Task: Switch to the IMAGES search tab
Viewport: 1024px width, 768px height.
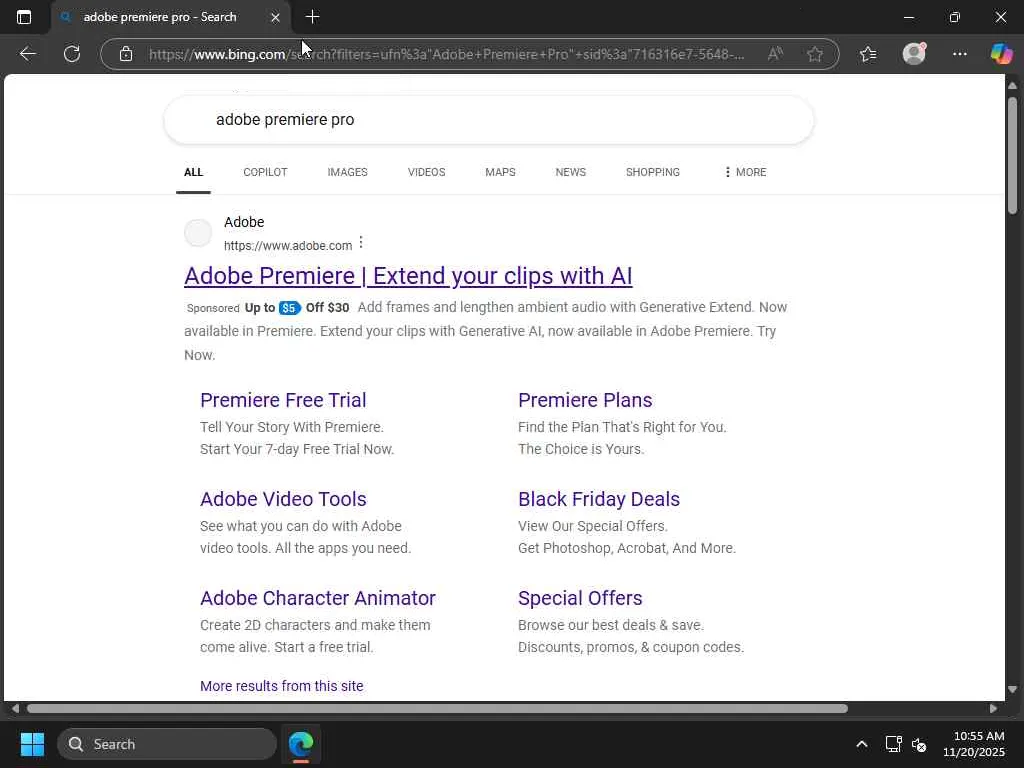Action: 347,172
